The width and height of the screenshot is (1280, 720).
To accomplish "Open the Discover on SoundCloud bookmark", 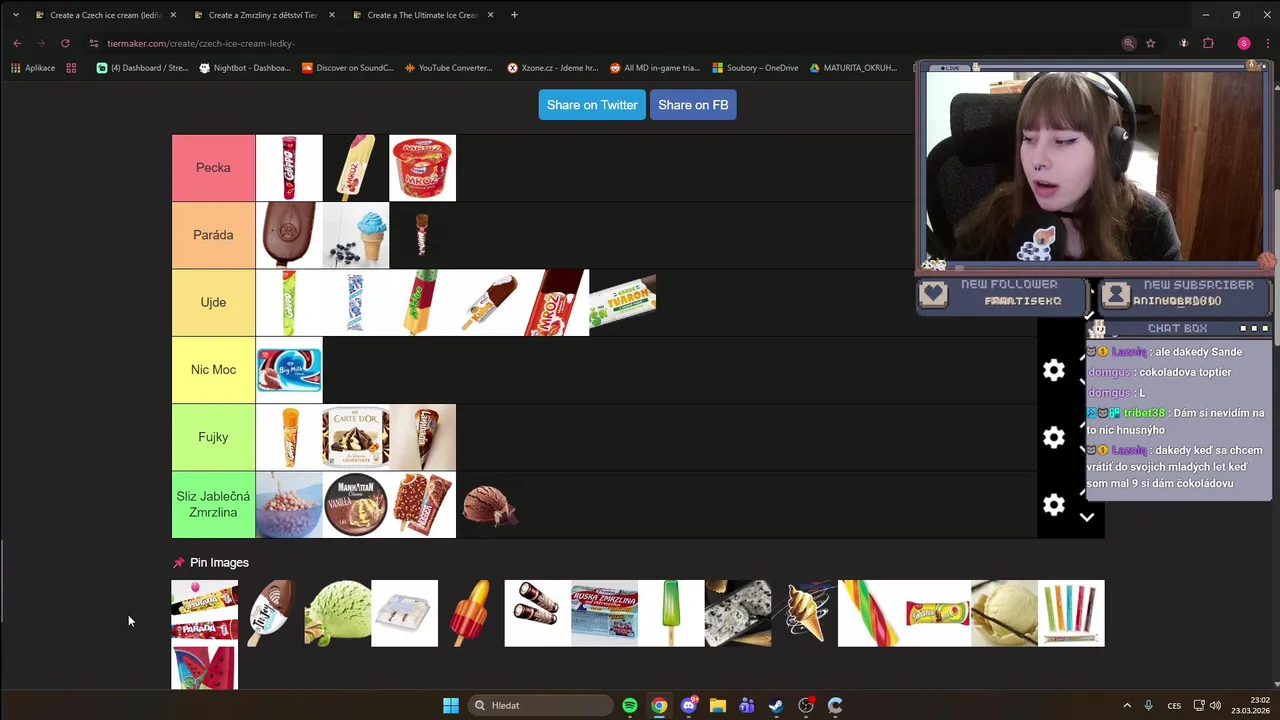I will 348,68.
